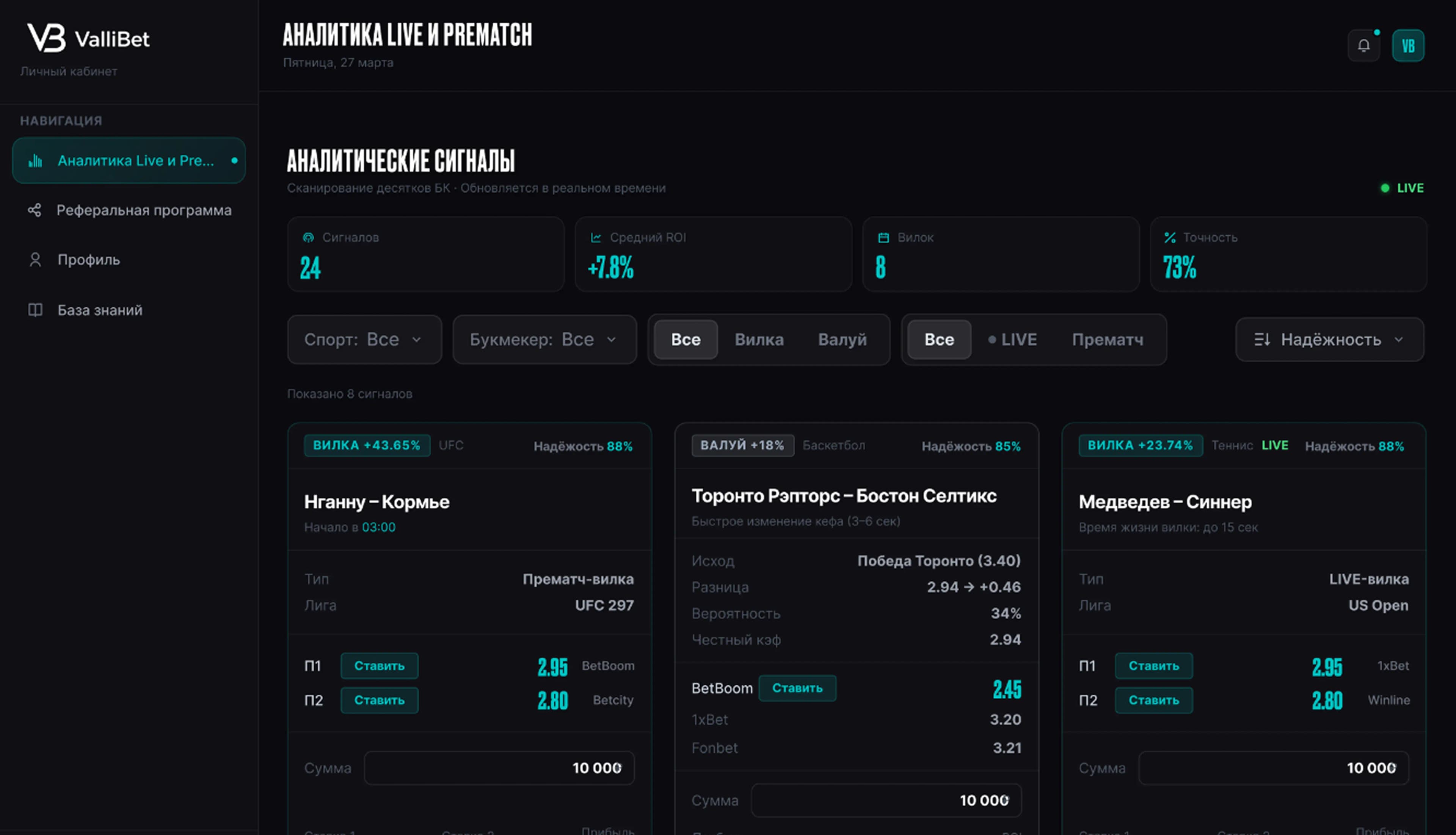Click Ставить next to BetBoom in Торонто card
The height and width of the screenshot is (835, 1456).
(x=797, y=688)
